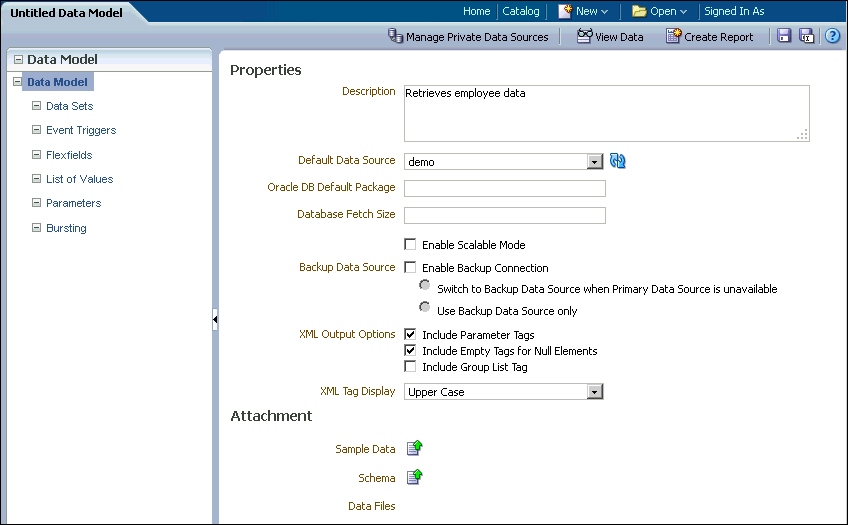The height and width of the screenshot is (525, 848).
Task: Toggle the Flexfields node expander
Action: click(36, 155)
